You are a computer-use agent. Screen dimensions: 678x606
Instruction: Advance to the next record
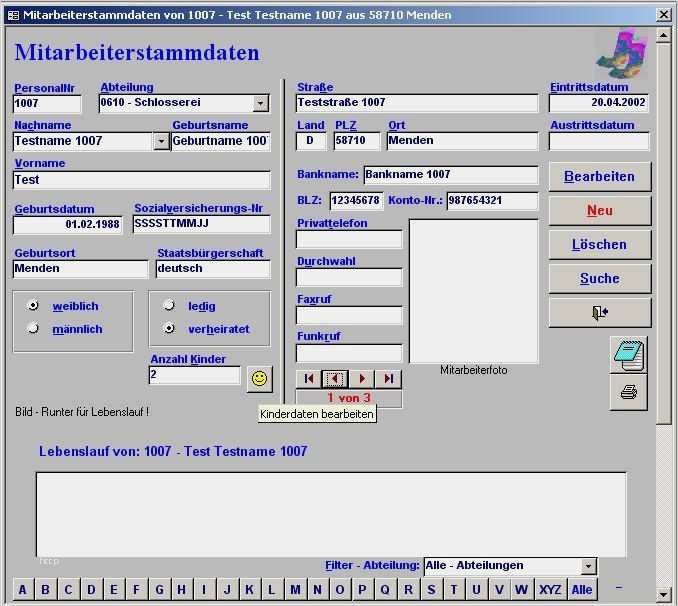coord(362,379)
